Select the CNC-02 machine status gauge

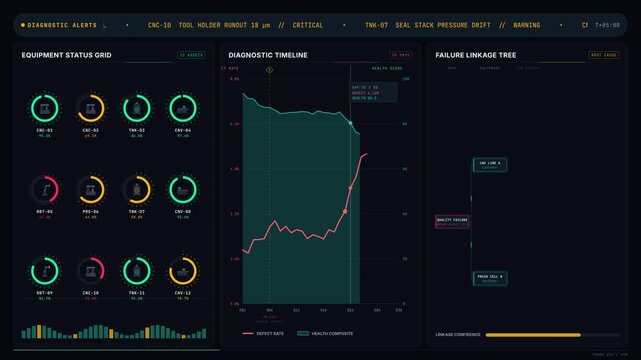coord(91,108)
